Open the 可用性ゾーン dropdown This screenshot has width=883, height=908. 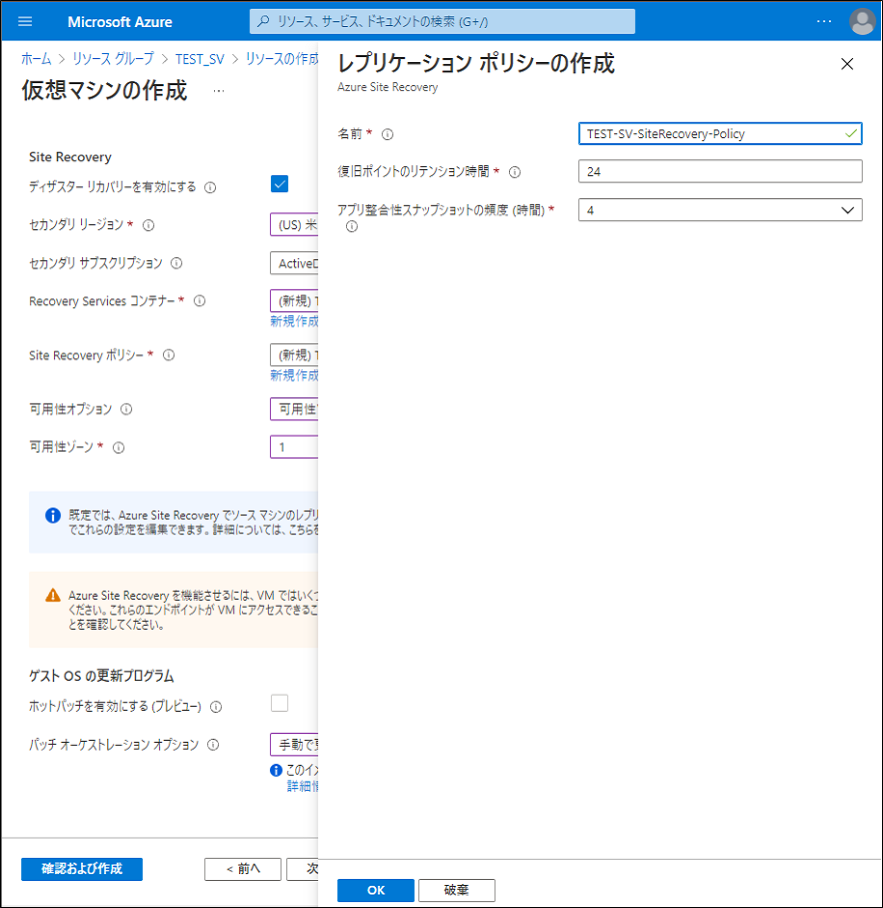pyautogui.click(x=294, y=447)
